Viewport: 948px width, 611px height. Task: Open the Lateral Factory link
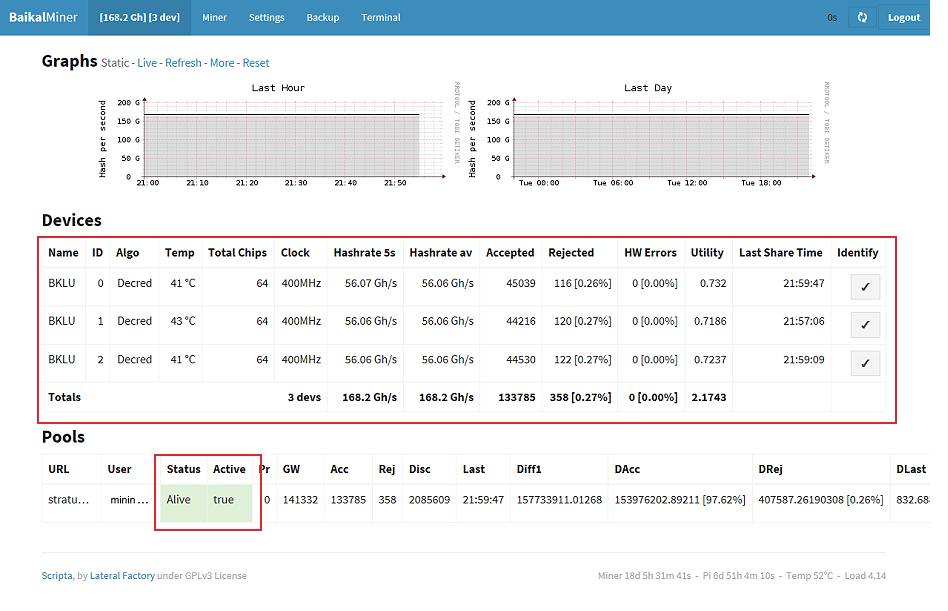pyautogui.click(x=122, y=576)
